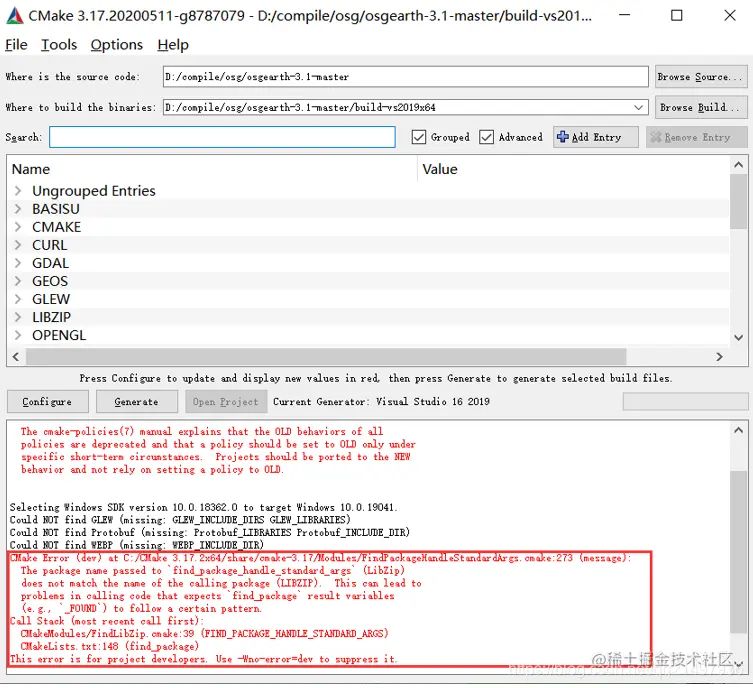Select the OPENGL row label
The width and height of the screenshot is (753, 688).
(x=59, y=335)
